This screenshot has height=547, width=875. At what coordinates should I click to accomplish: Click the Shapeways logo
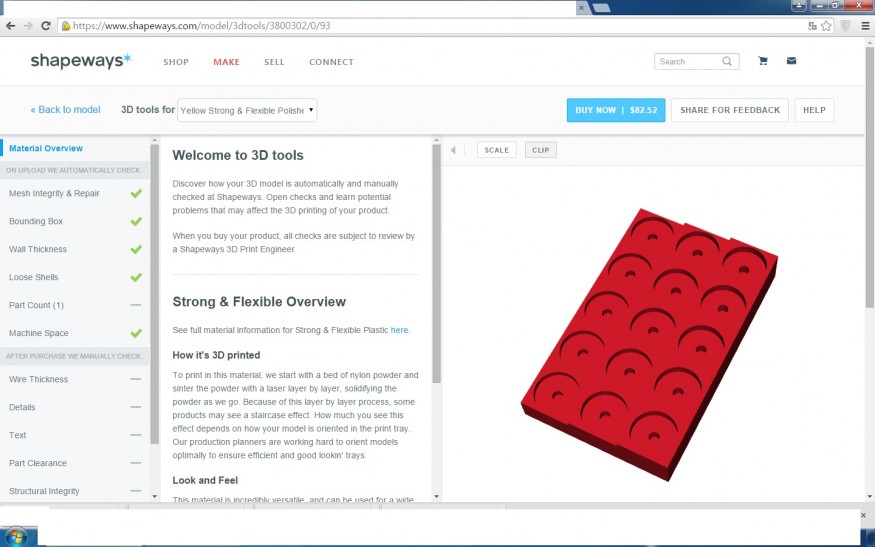[81, 61]
